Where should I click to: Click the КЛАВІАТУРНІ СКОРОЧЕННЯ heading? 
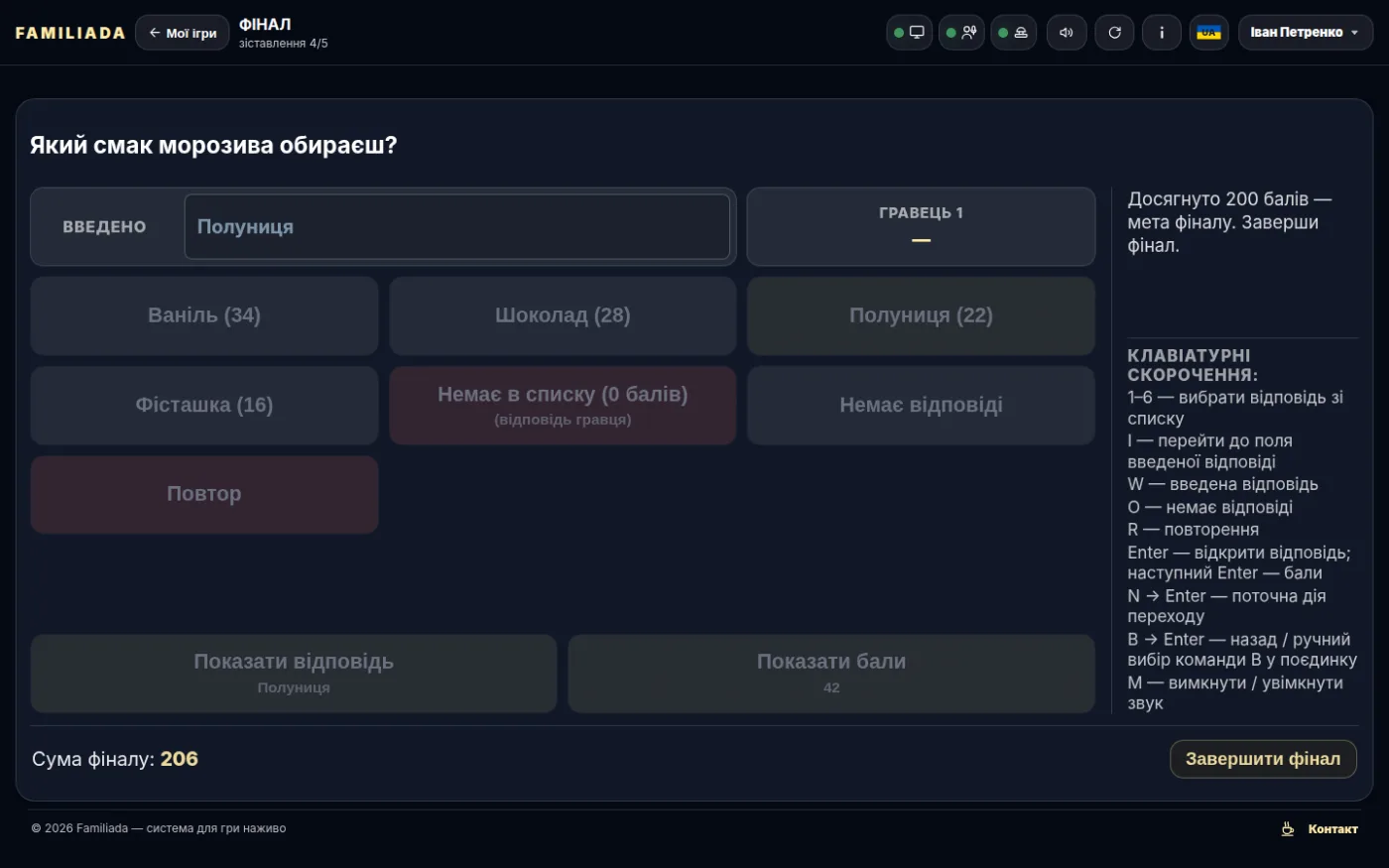(1193, 365)
